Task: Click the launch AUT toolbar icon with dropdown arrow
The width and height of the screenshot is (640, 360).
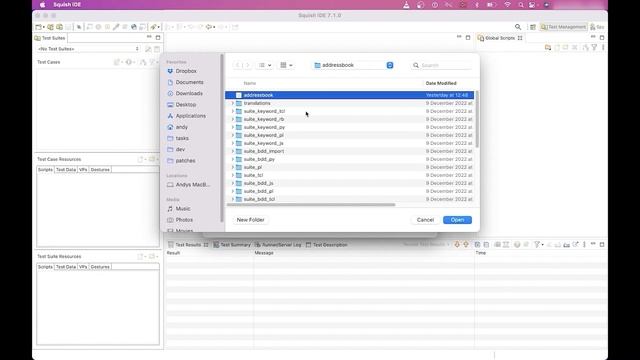Action: pos(155,27)
